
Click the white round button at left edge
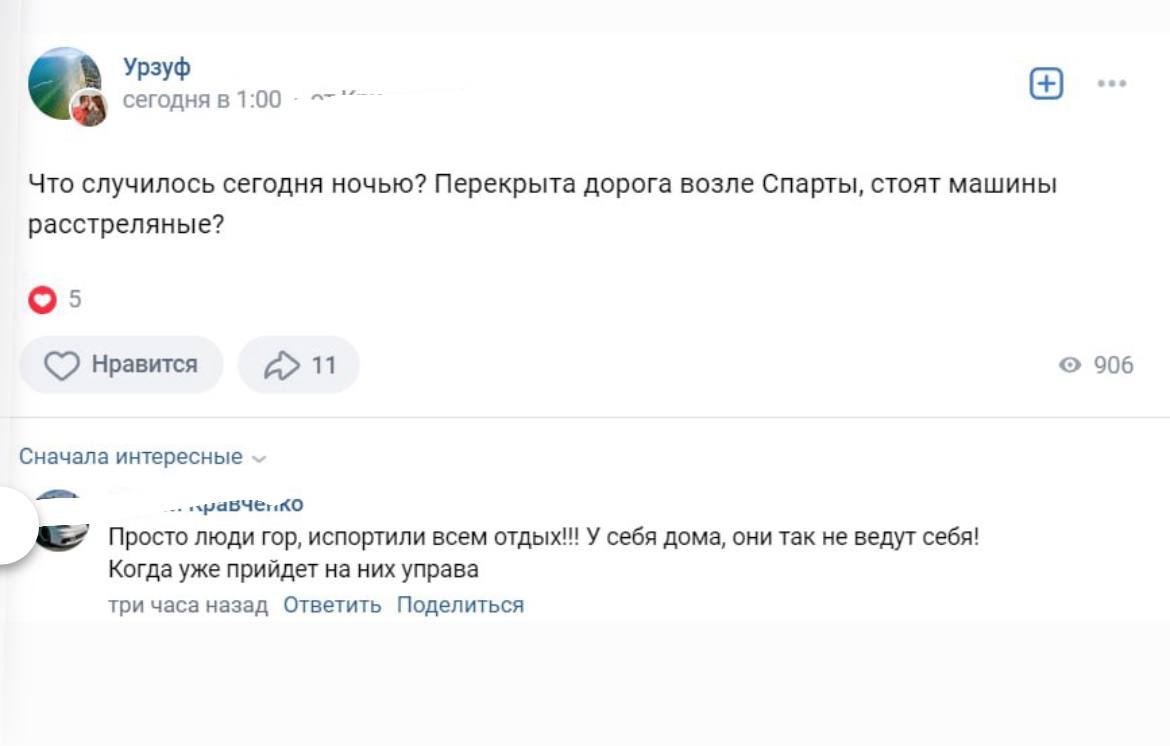pyautogui.click(x=12, y=528)
